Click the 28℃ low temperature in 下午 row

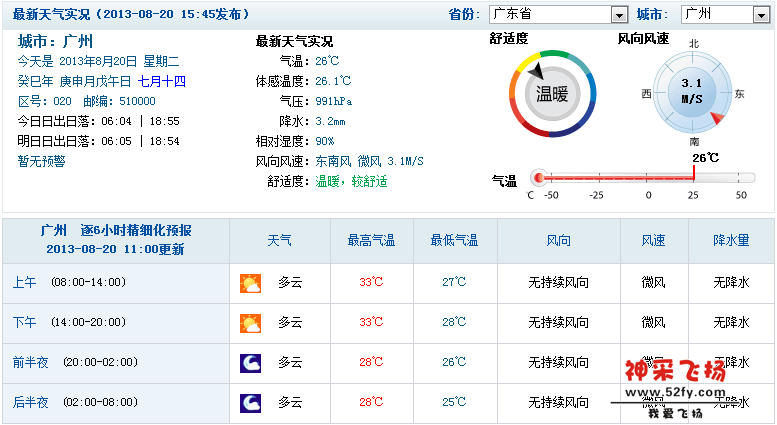click(454, 322)
